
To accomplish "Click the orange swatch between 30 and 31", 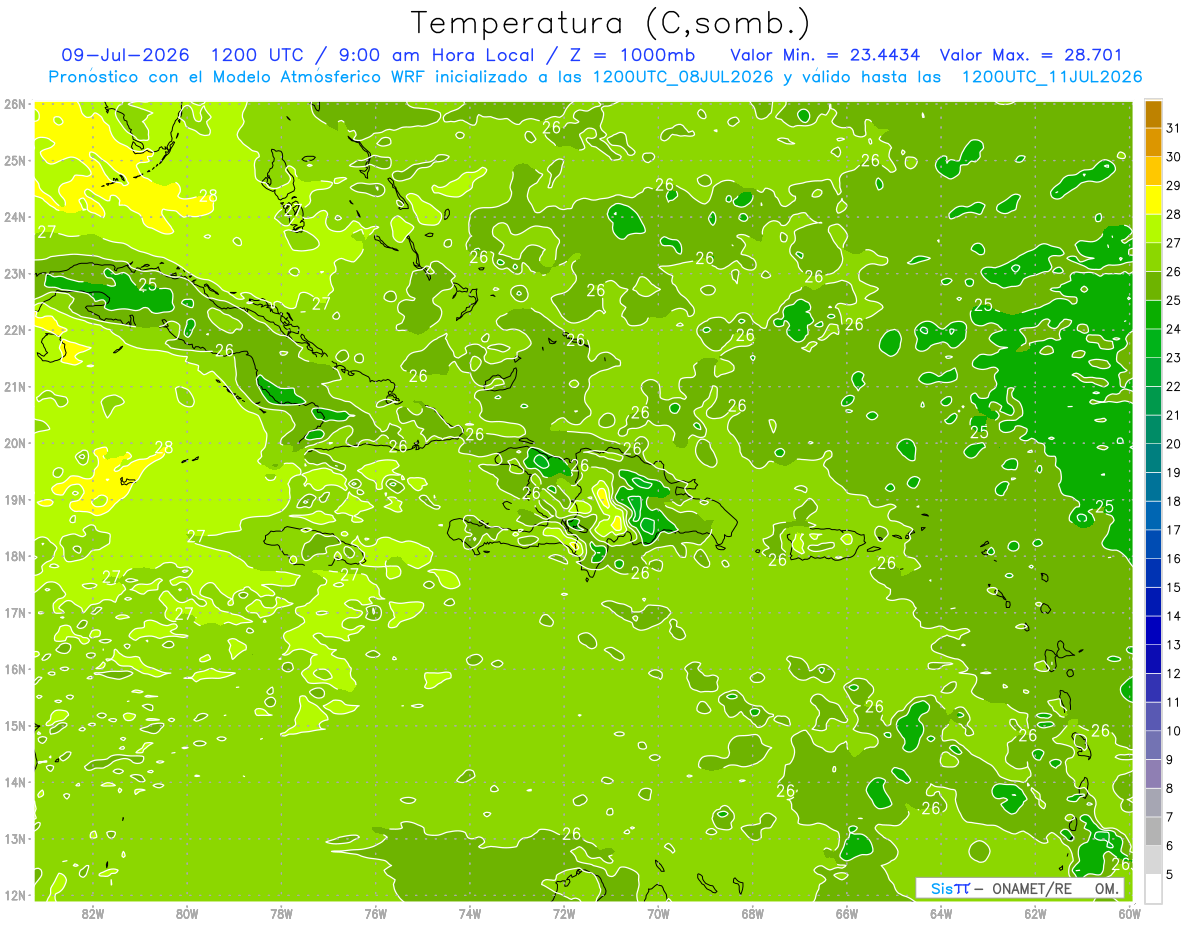I will coord(1153,143).
